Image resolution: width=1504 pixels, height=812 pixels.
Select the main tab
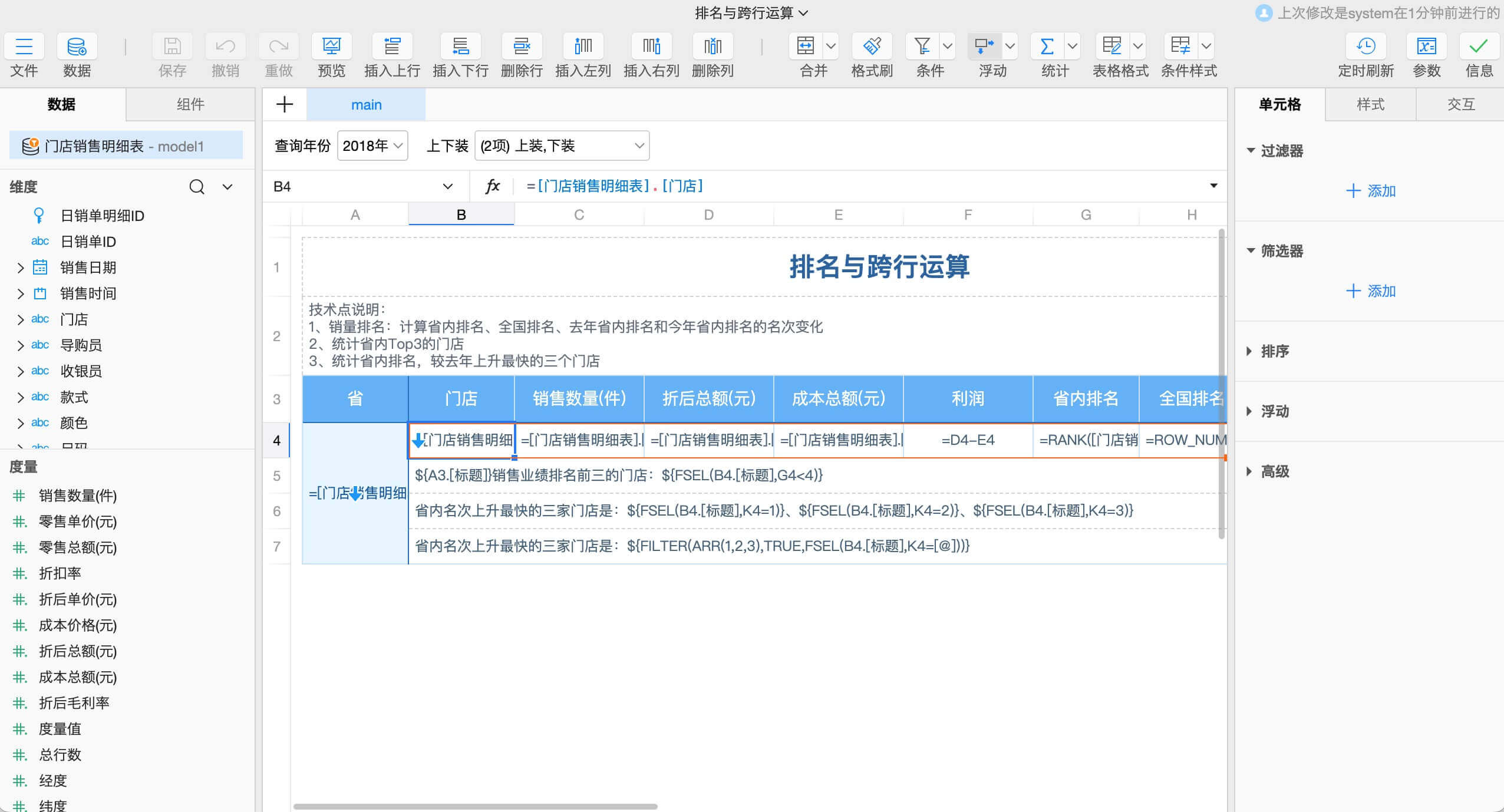pyautogui.click(x=365, y=104)
